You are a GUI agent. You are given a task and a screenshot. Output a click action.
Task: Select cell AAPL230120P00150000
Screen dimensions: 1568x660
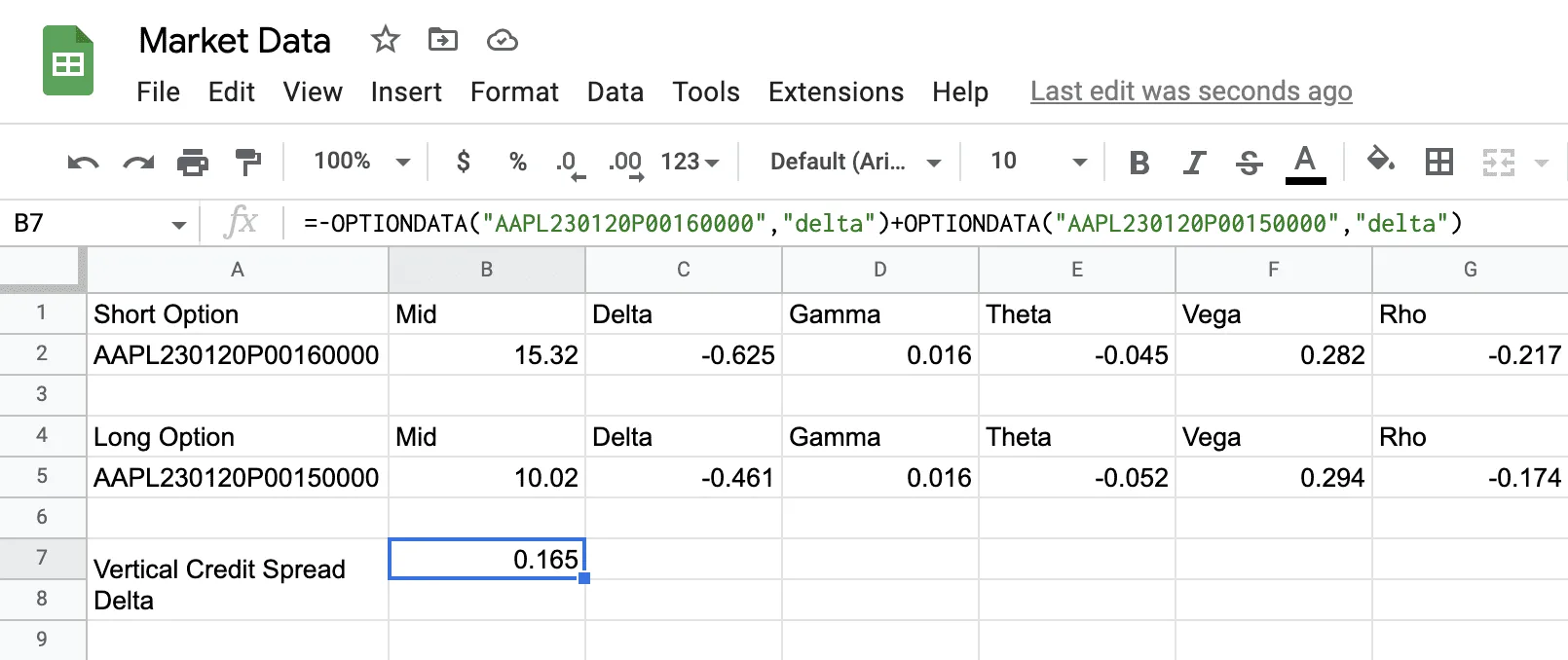[x=238, y=477]
